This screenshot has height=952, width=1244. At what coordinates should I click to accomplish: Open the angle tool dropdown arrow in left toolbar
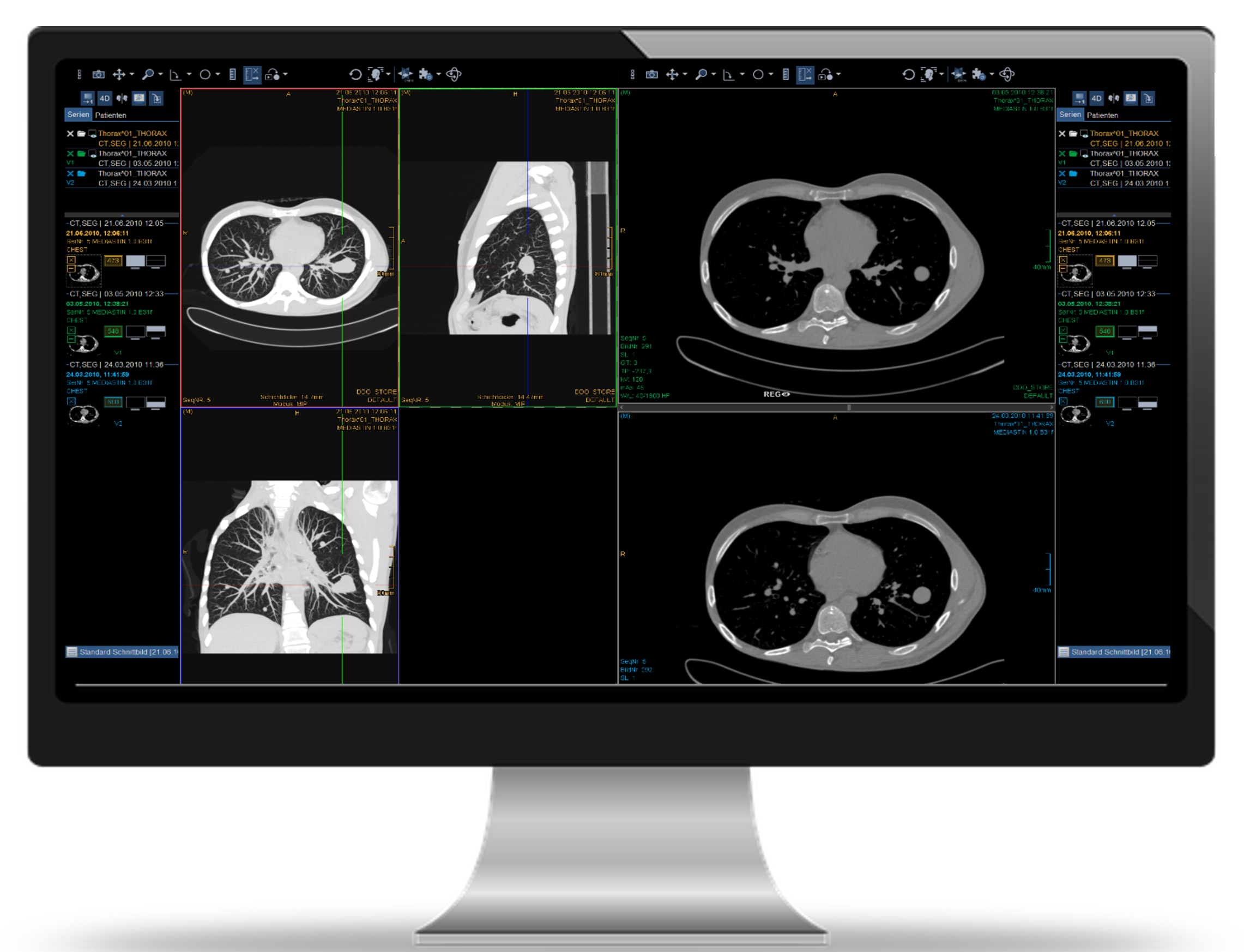[x=189, y=74]
